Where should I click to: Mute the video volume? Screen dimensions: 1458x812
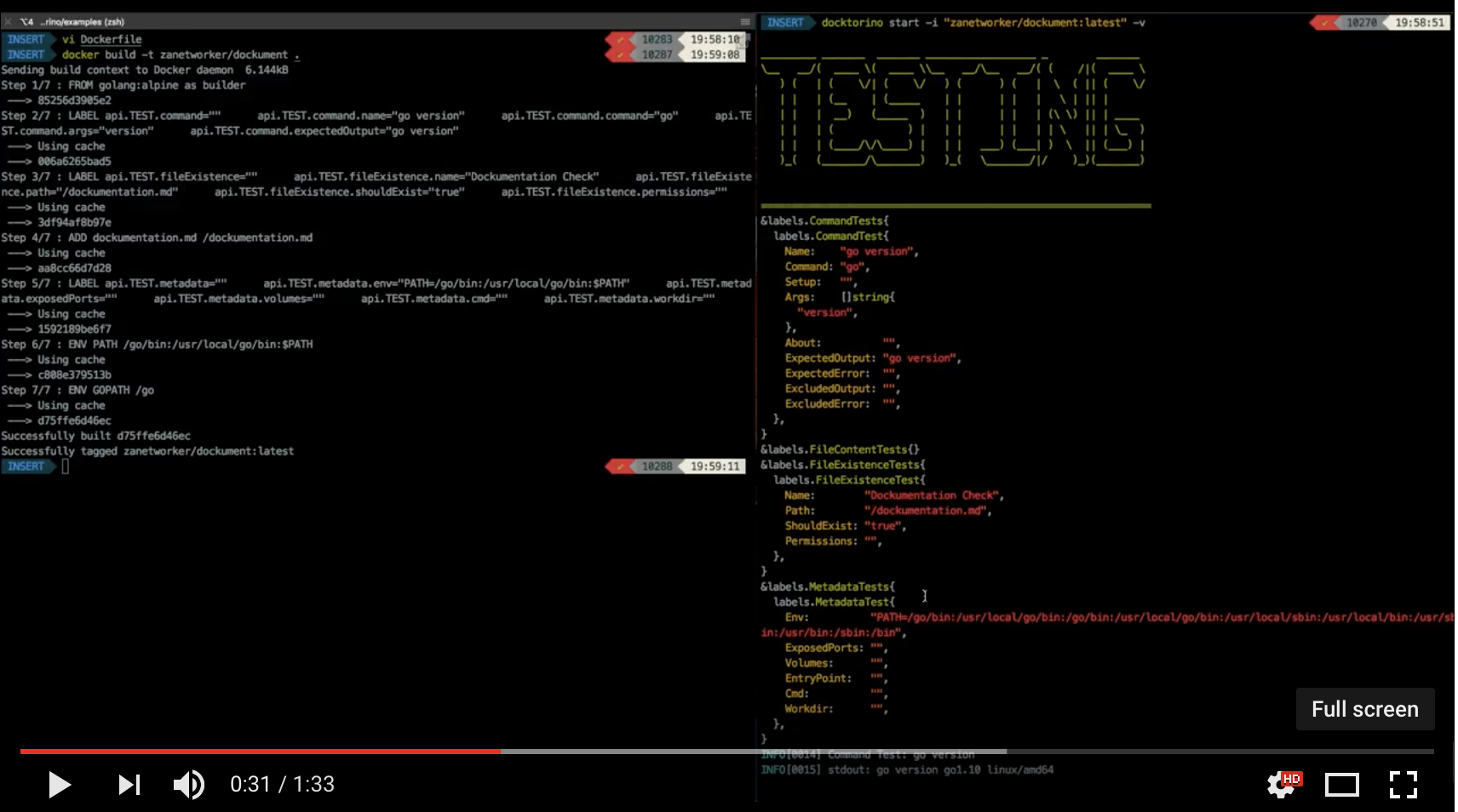(x=189, y=784)
